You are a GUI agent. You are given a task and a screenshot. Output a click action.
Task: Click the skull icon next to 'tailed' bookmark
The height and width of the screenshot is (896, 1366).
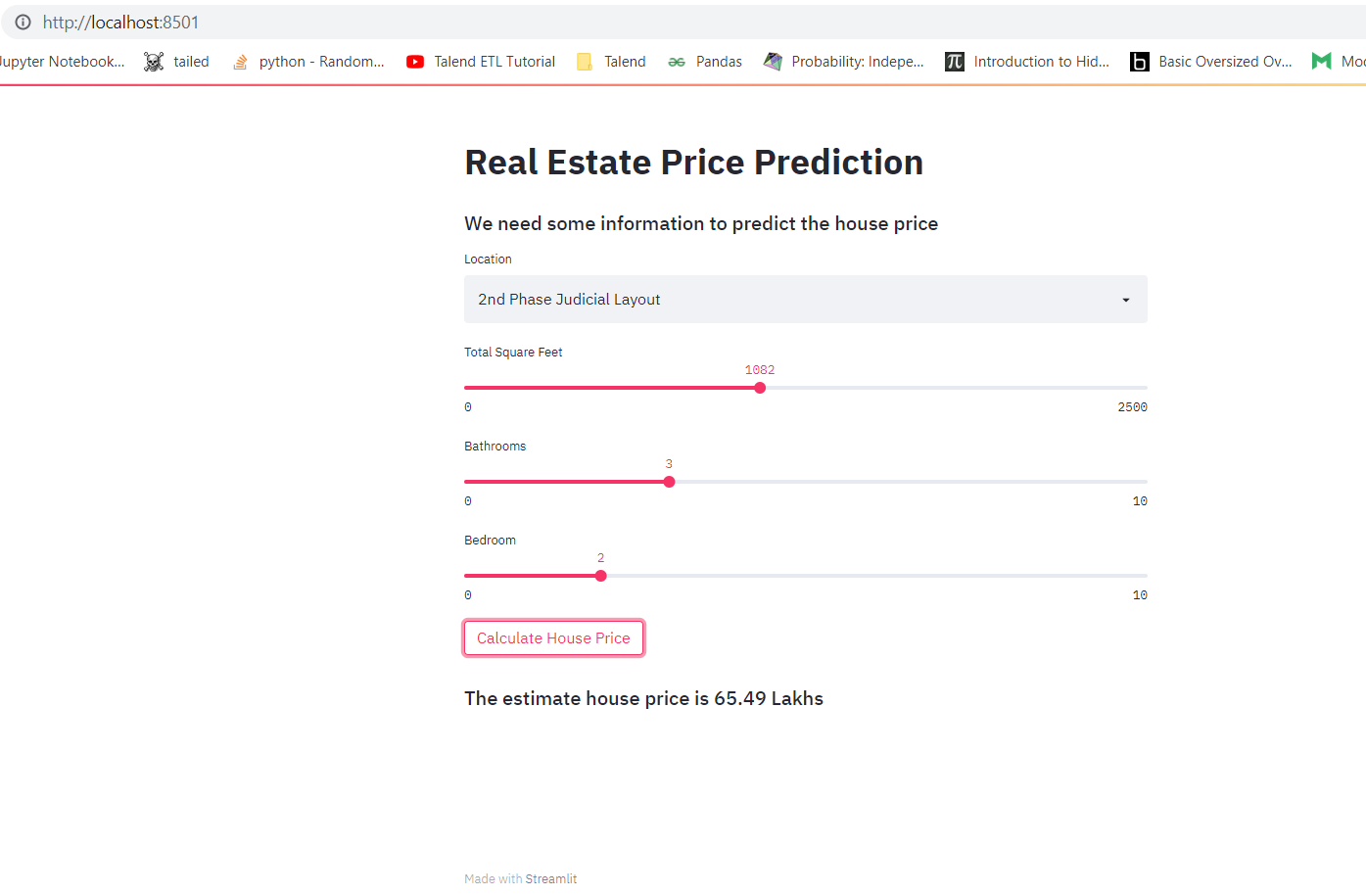[x=153, y=61]
